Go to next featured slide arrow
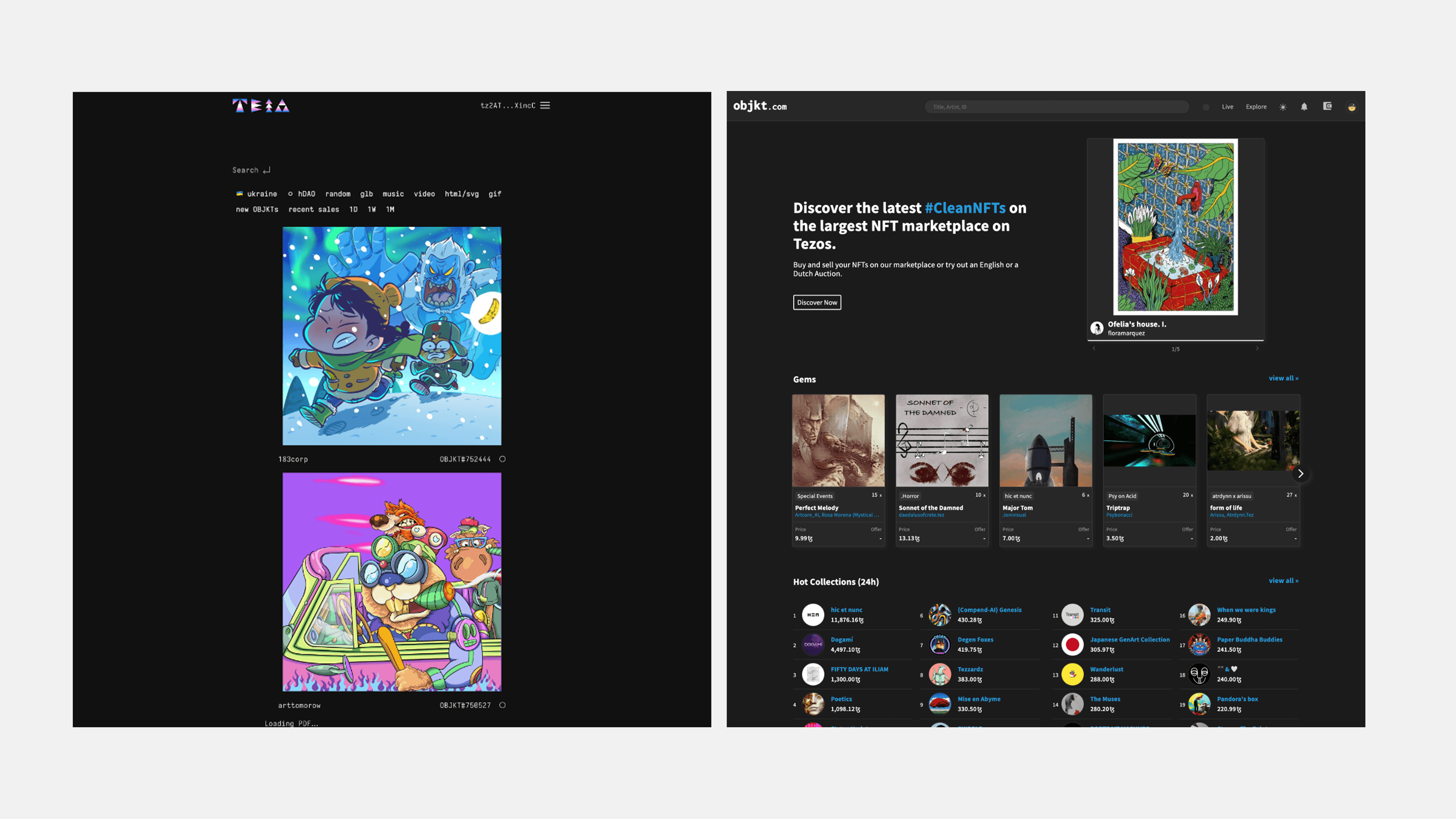Image resolution: width=1456 pixels, height=819 pixels. (x=1257, y=349)
